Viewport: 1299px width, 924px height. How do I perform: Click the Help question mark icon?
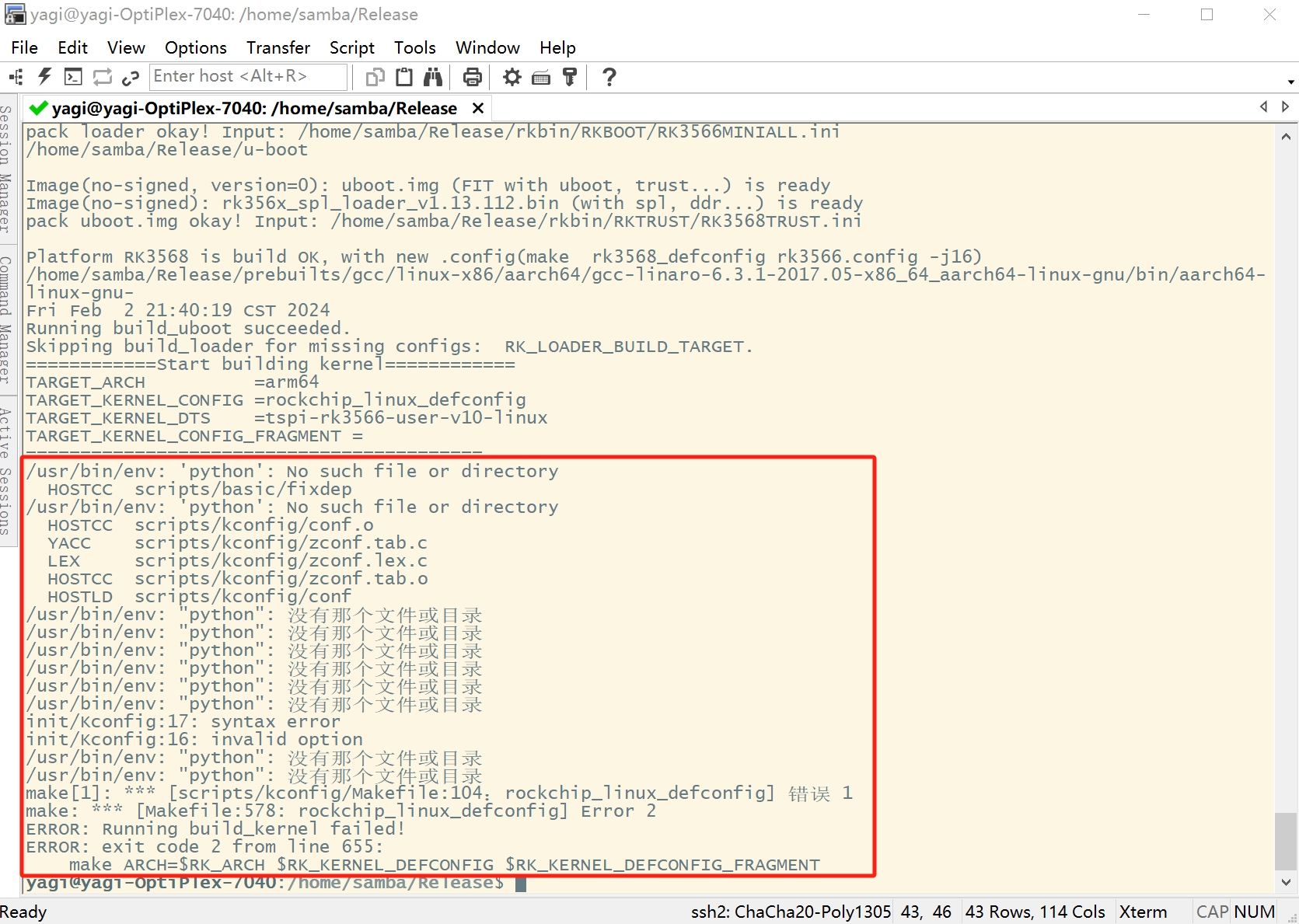609,77
